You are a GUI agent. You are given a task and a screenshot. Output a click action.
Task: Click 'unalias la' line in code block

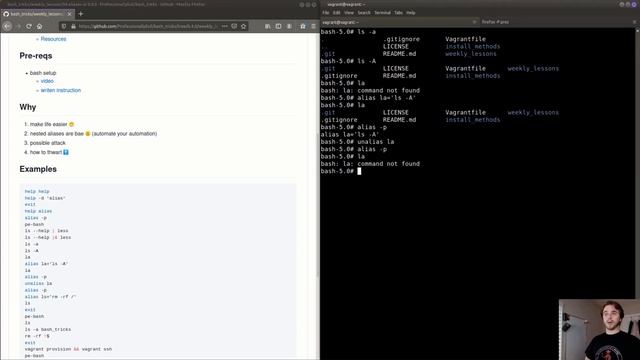38,283
